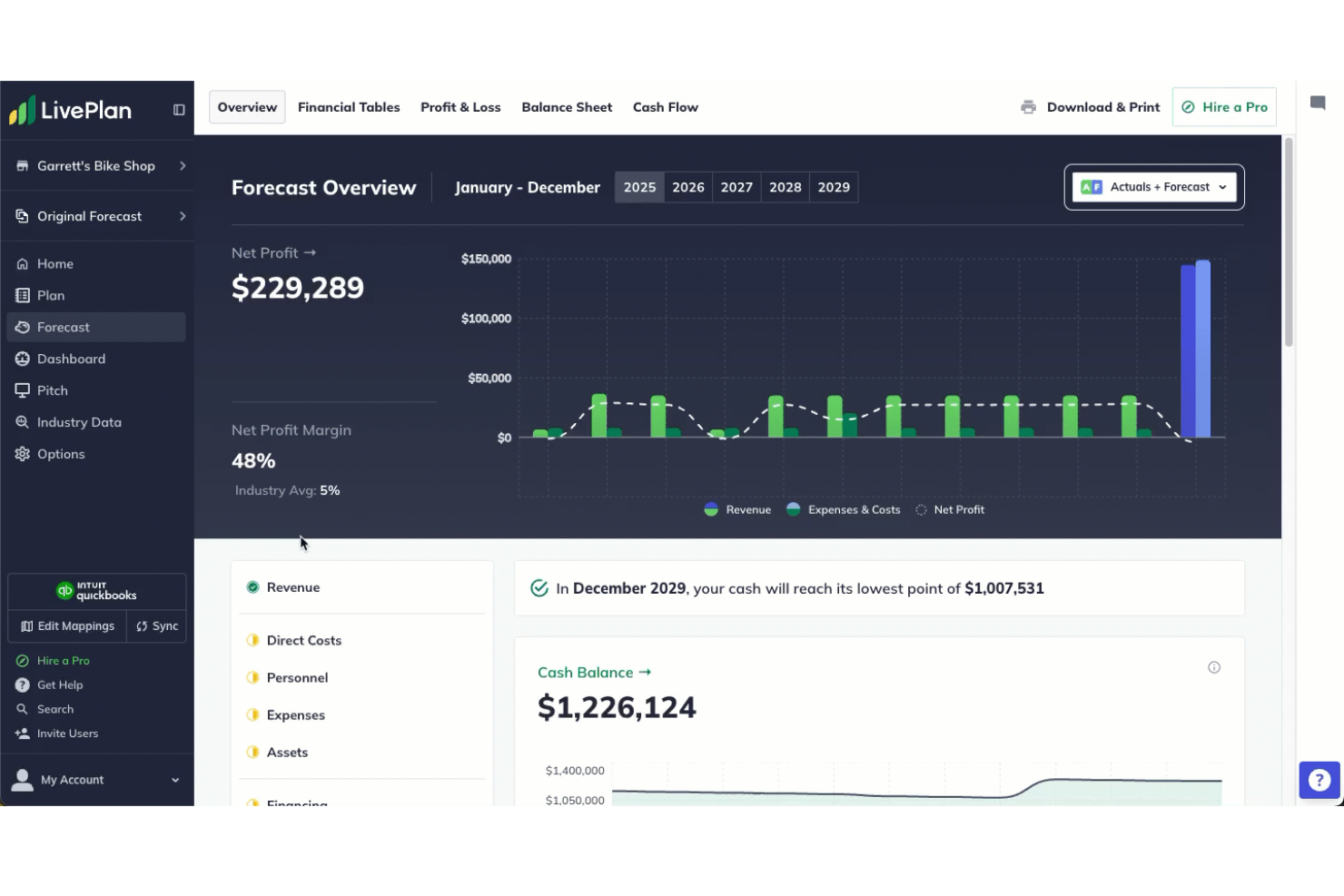Open the Dashboard from the sidebar

(x=23, y=359)
